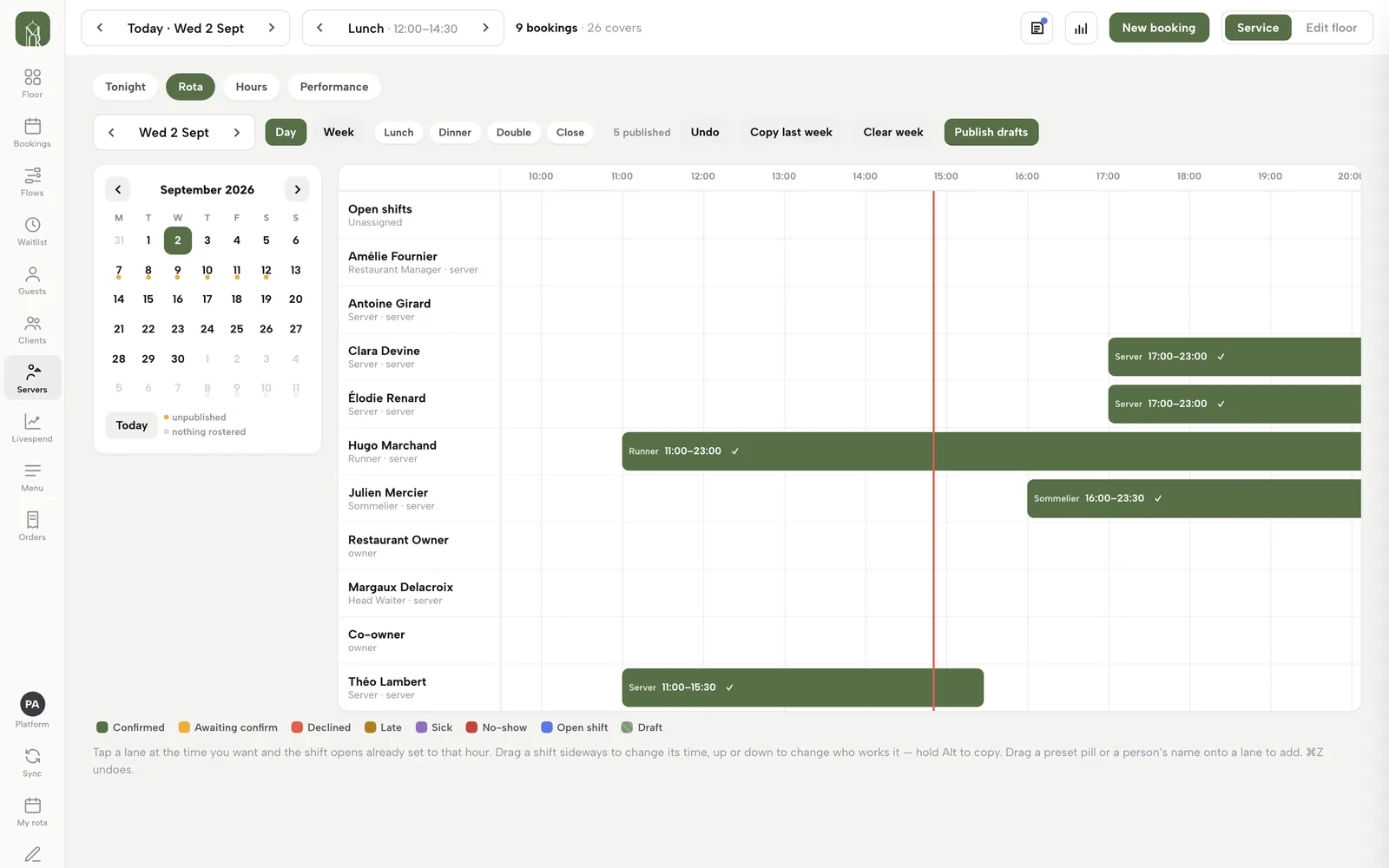Viewport: 1389px width, 868px height.
Task: Switch to Edit floor mode
Action: pos(1331,28)
